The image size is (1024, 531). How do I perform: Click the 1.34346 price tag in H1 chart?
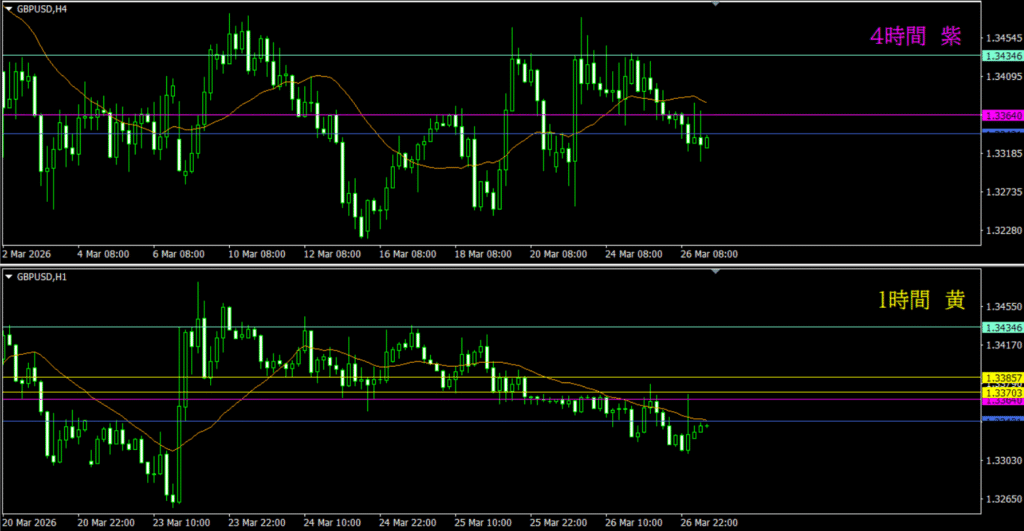click(1003, 327)
